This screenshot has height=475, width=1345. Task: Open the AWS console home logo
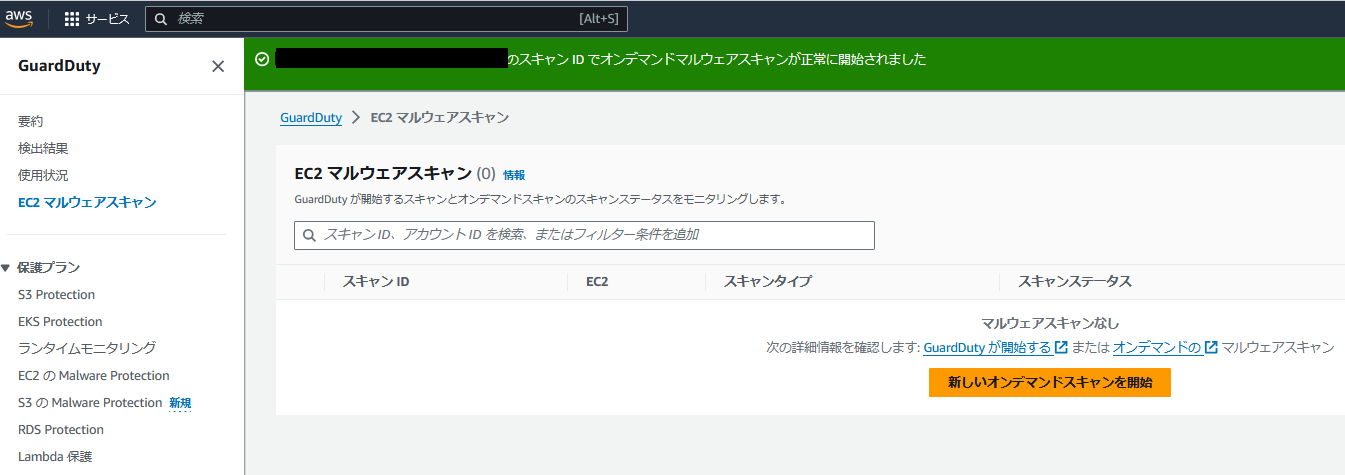pyautogui.click(x=20, y=18)
